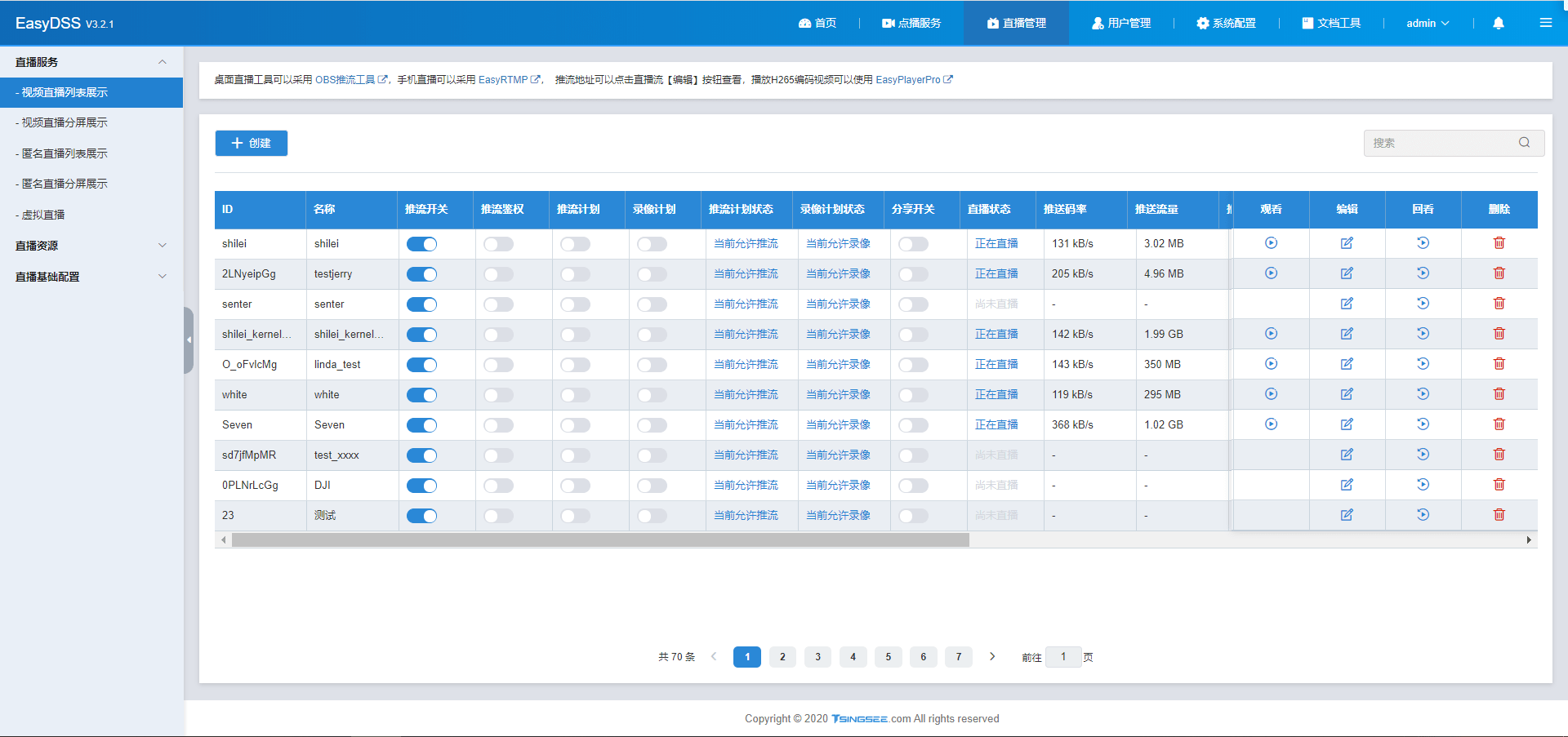This screenshot has width=1568, height=737.
Task: Expand the 直播资源 sidebar section
Action: pos(91,246)
